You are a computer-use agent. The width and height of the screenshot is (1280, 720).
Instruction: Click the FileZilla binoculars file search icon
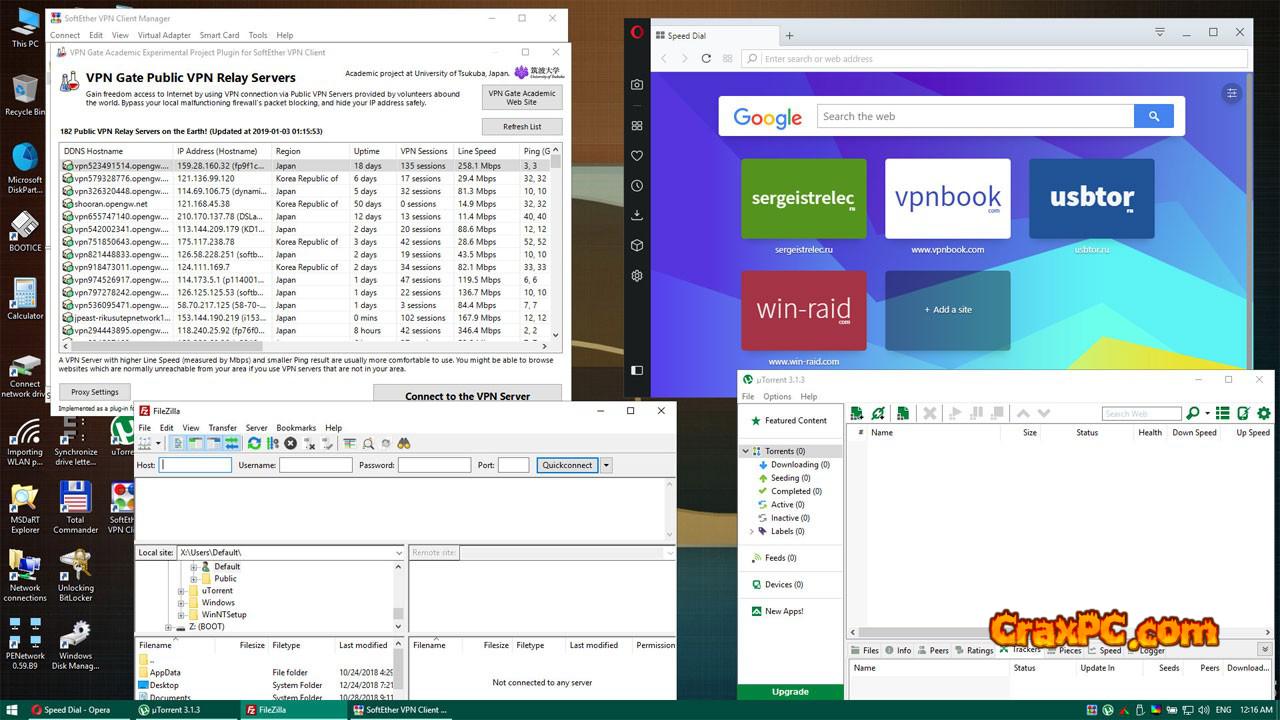coord(404,443)
